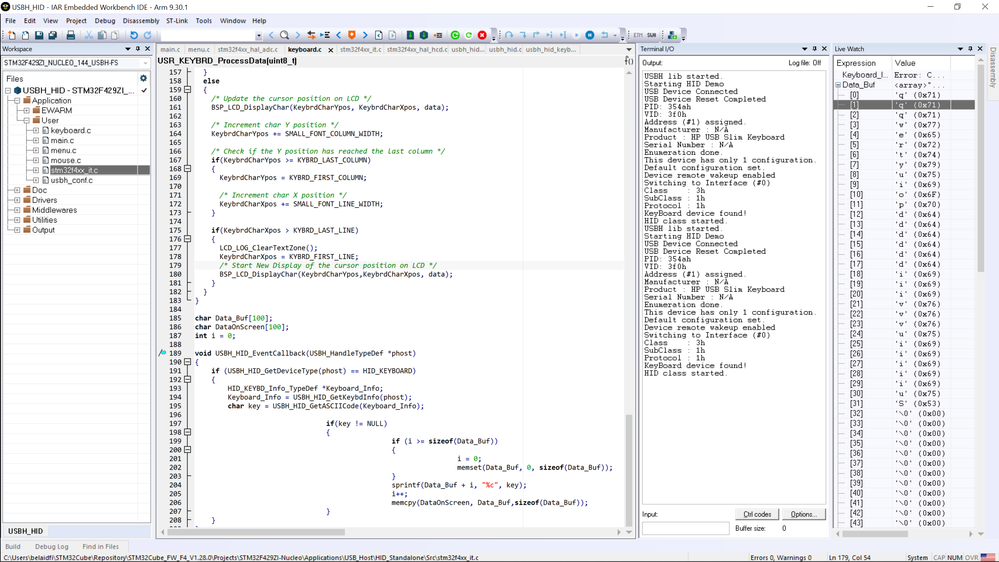
Task: Navigate backward in edit history
Action: pos(378,35)
